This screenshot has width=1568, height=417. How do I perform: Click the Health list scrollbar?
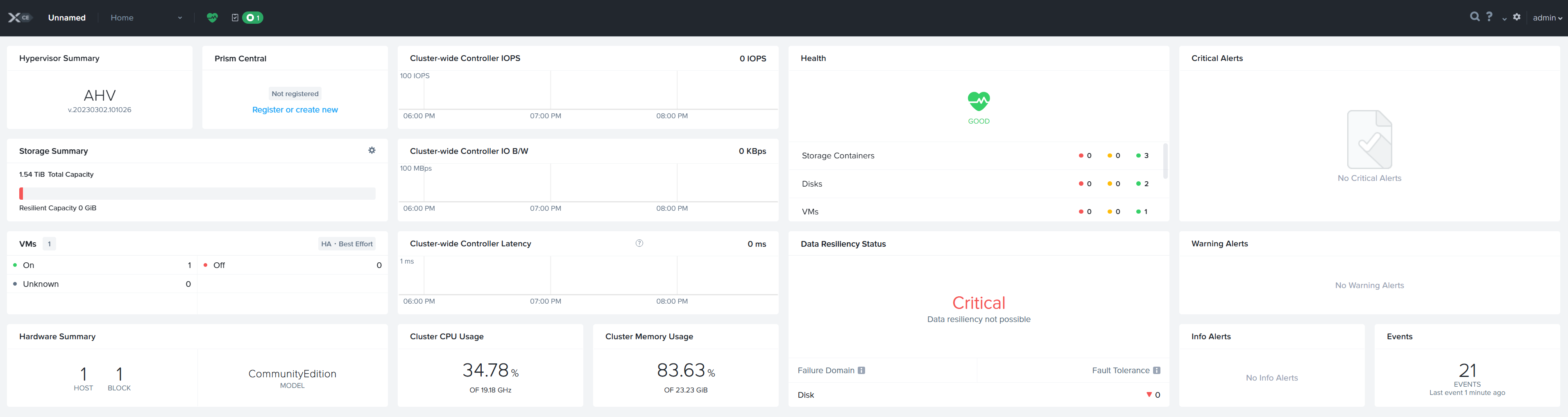click(1165, 161)
